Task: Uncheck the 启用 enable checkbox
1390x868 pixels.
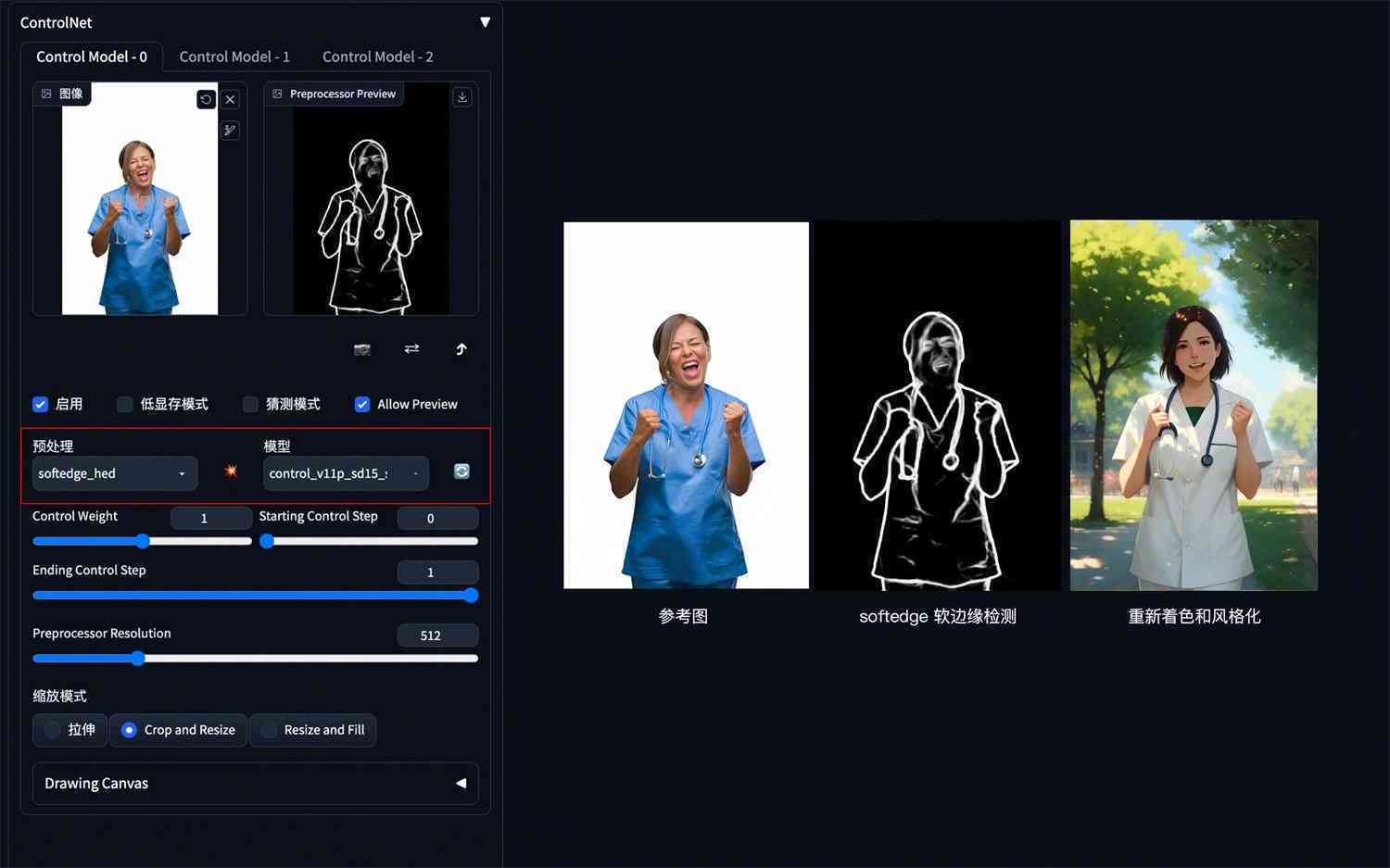Action: [41, 404]
